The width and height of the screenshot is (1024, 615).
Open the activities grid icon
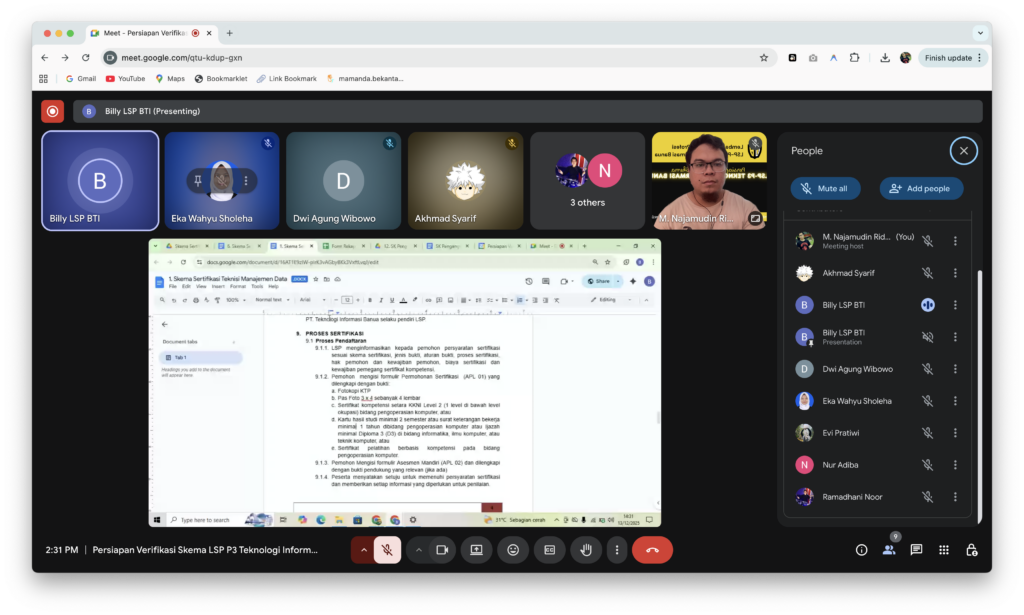coord(943,550)
